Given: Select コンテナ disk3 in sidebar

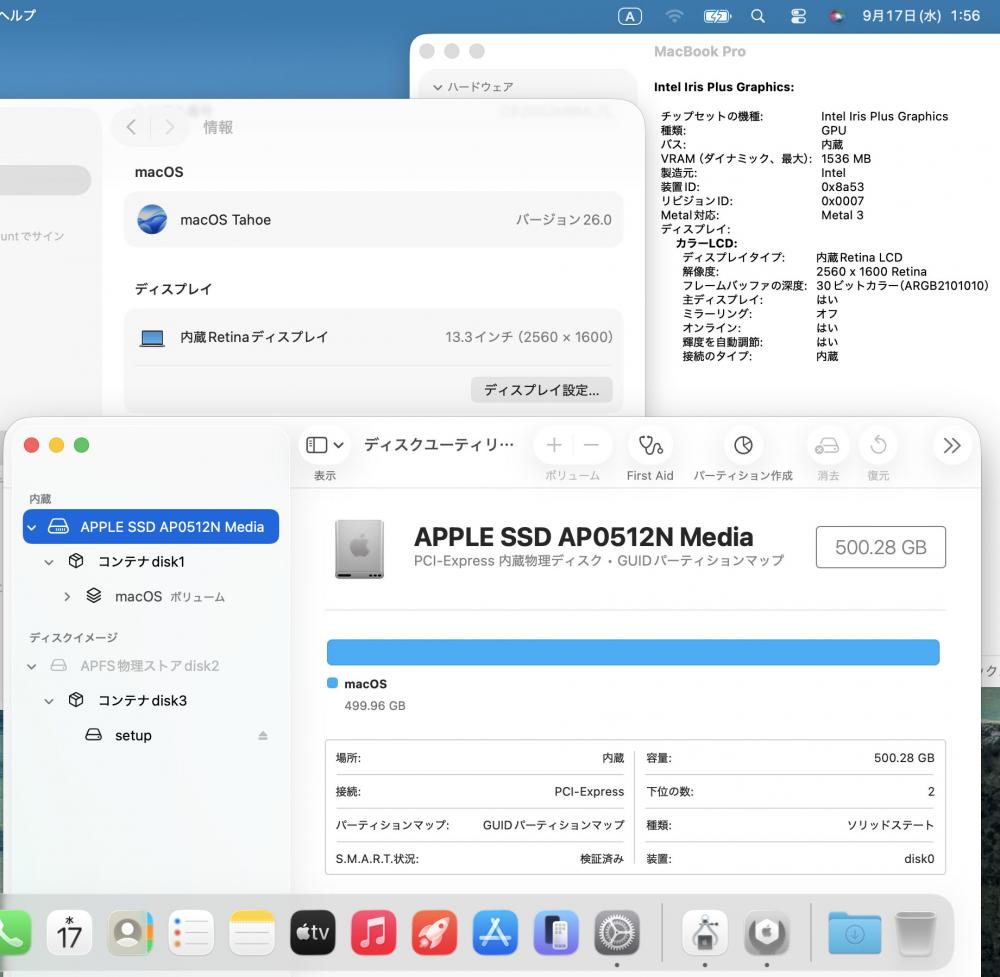Looking at the screenshot, I should 151,700.
